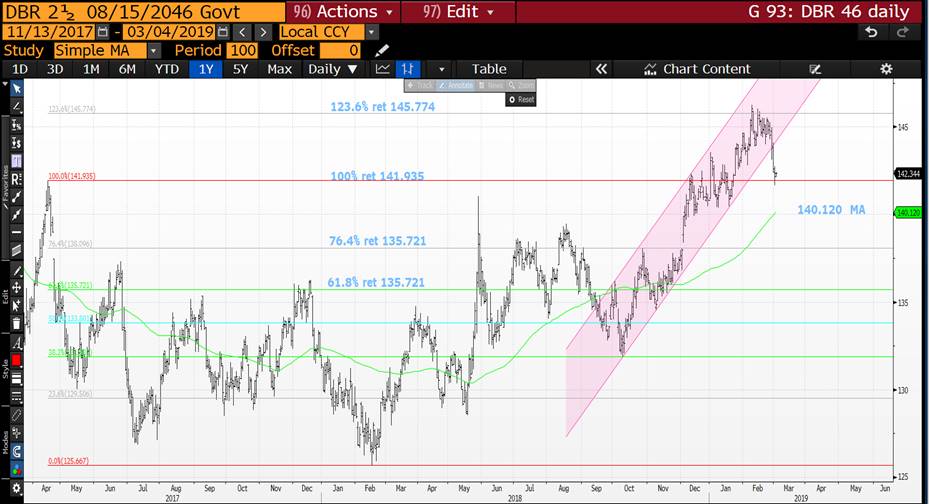The image size is (929, 504).
Task: Select the 6M range tab
Action: (x=127, y=69)
